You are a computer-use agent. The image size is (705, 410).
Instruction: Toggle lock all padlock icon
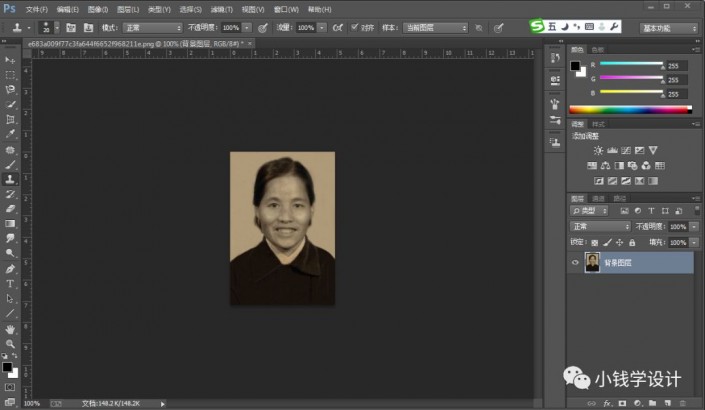click(x=632, y=243)
